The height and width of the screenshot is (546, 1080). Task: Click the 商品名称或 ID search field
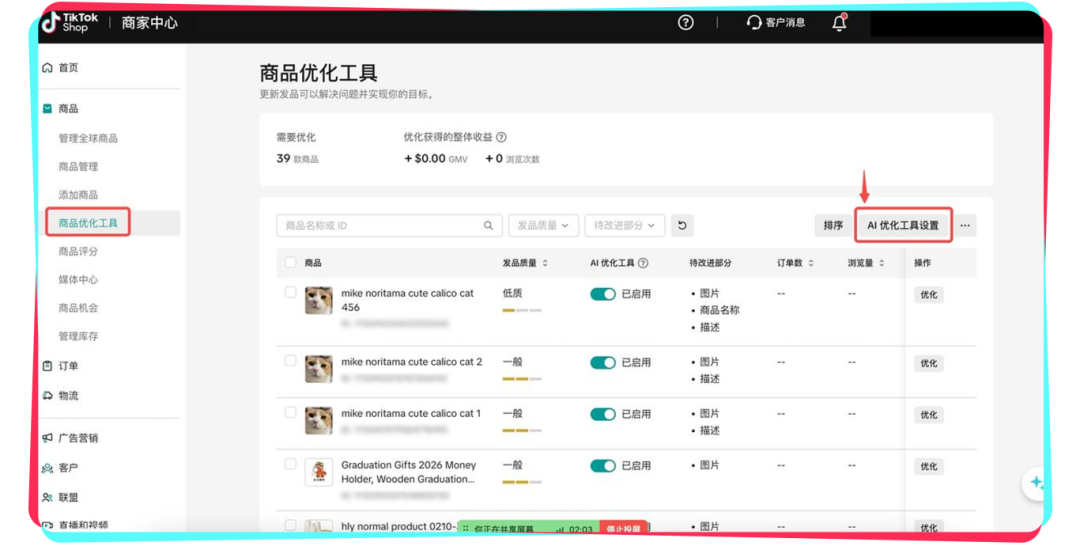click(389, 225)
